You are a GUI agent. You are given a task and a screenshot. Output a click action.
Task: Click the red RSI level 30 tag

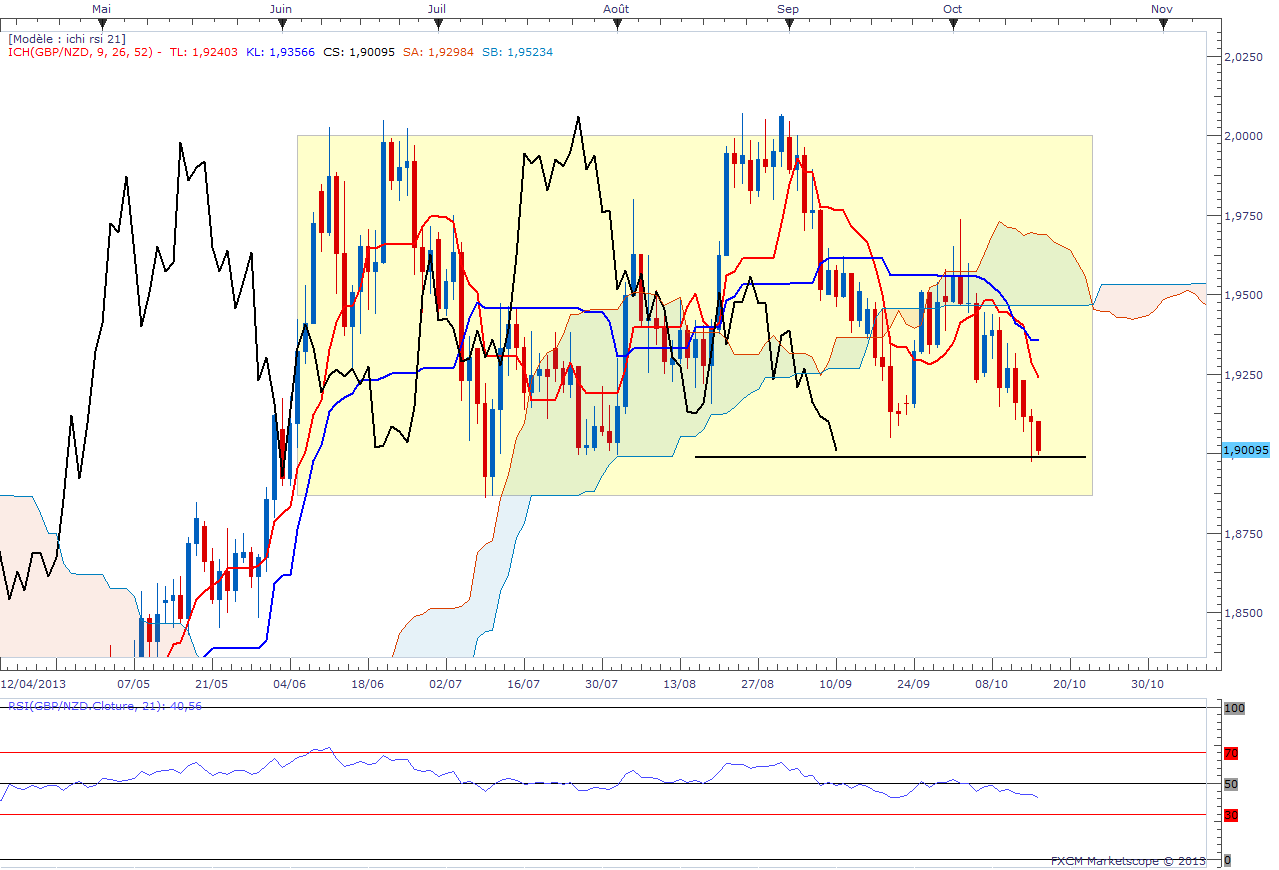pyautogui.click(x=1231, y=815)
